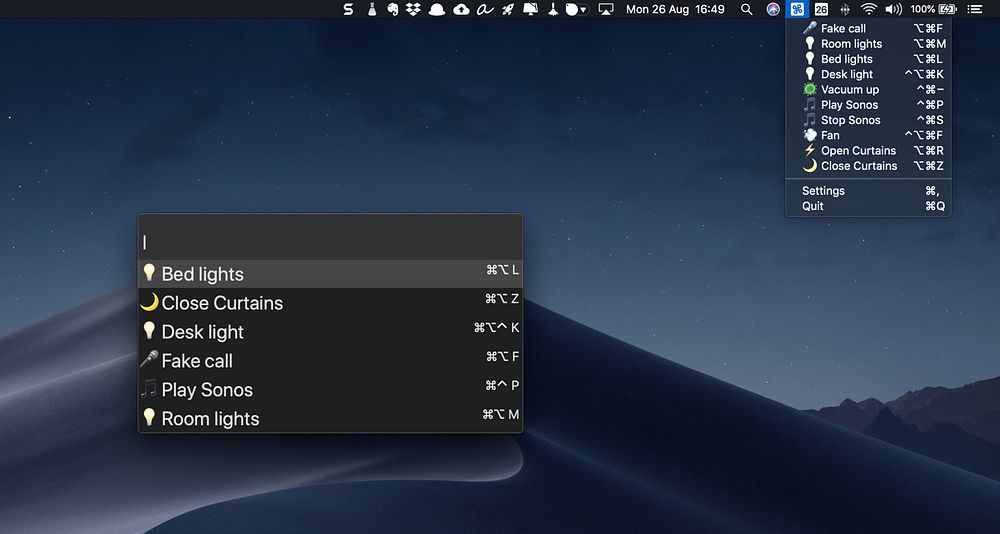This screenshot has width=1000, height=534.
Task: Open the stylized S icon in menu bar
Action: (x=348, y=9)
